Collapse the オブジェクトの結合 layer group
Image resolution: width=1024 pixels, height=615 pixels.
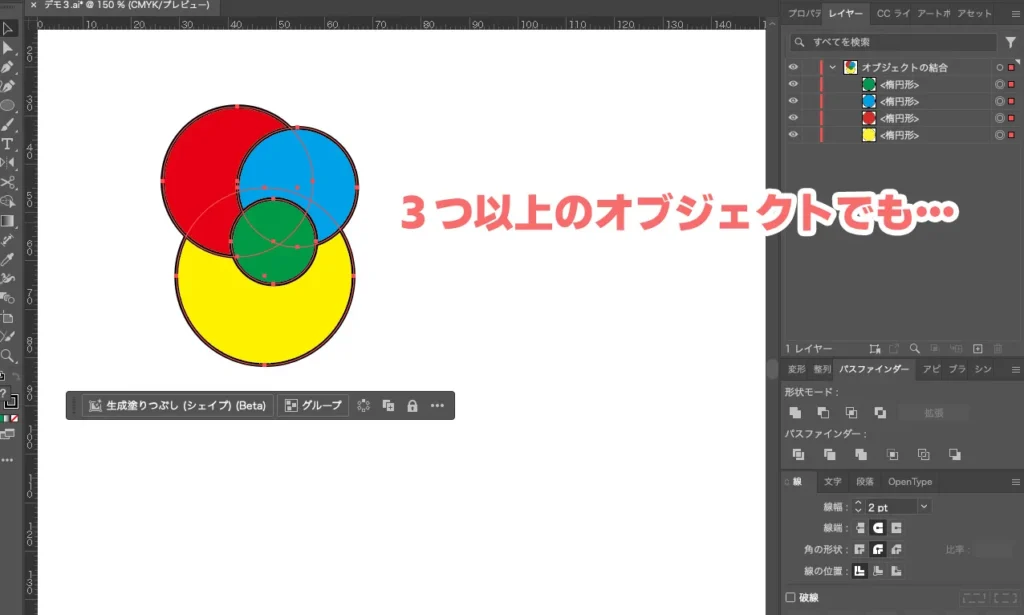pyautogui.click(x=832, y=67)
